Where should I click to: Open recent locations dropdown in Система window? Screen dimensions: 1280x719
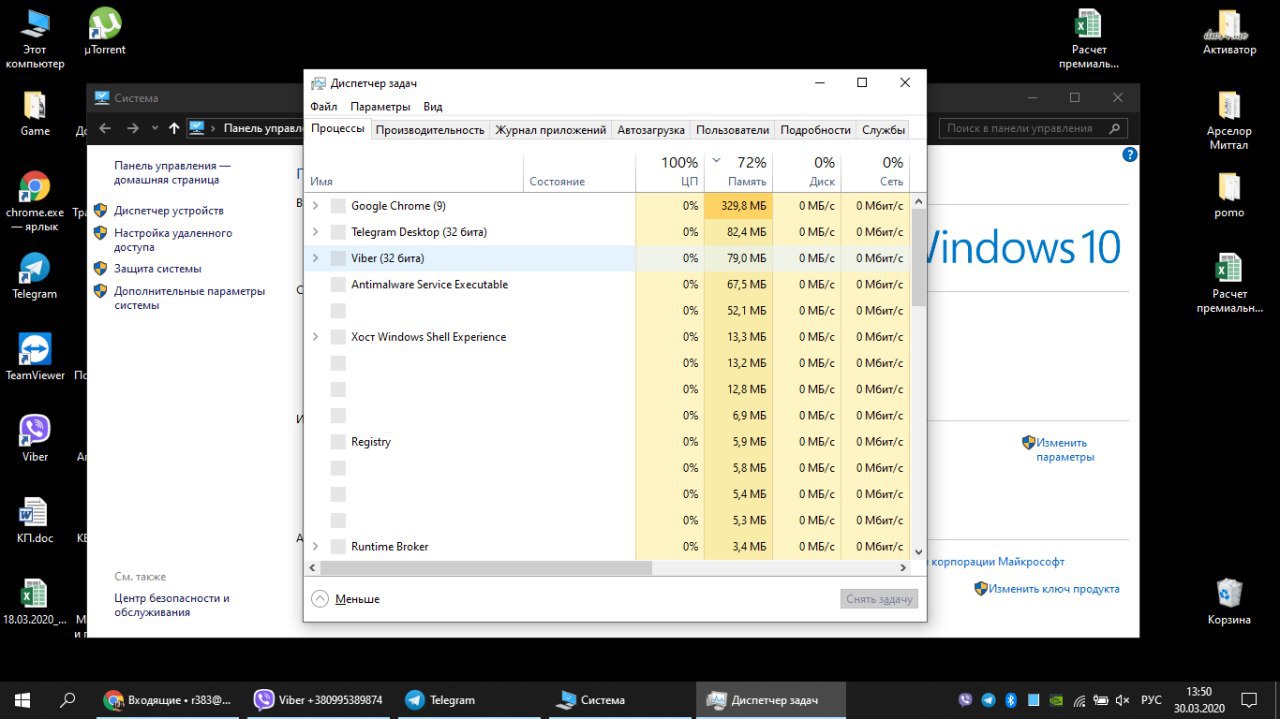(x=154, y=128)
